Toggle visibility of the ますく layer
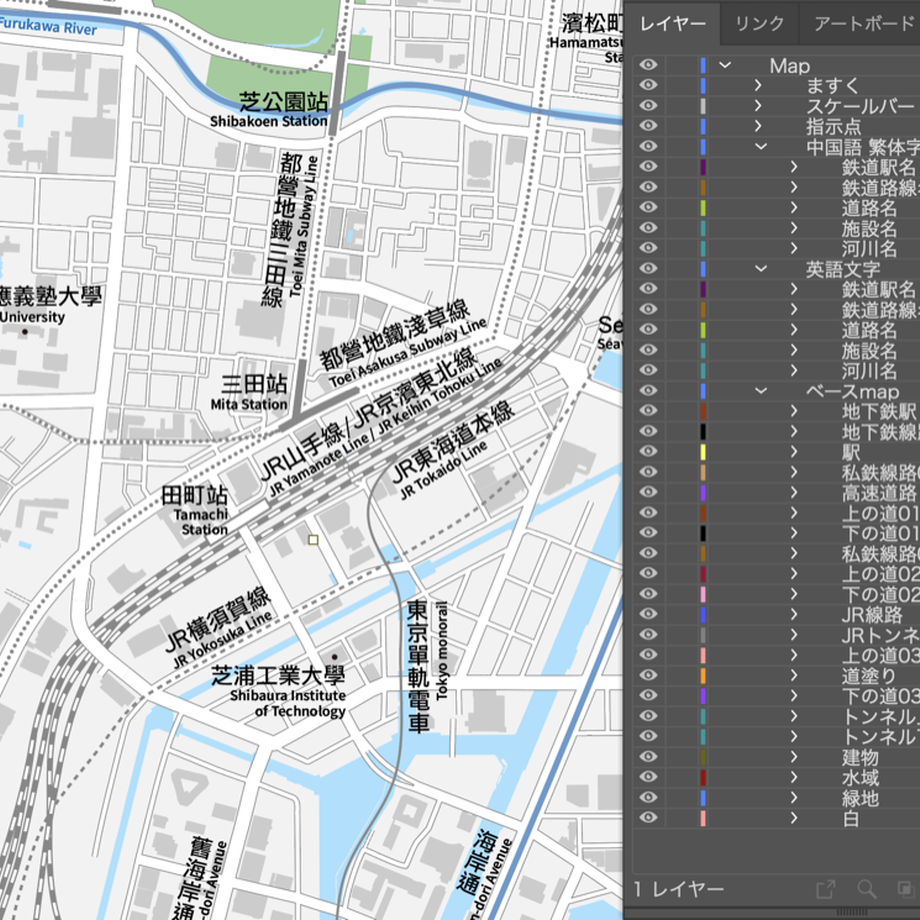920x920 pixels. (x=648, y=85)
